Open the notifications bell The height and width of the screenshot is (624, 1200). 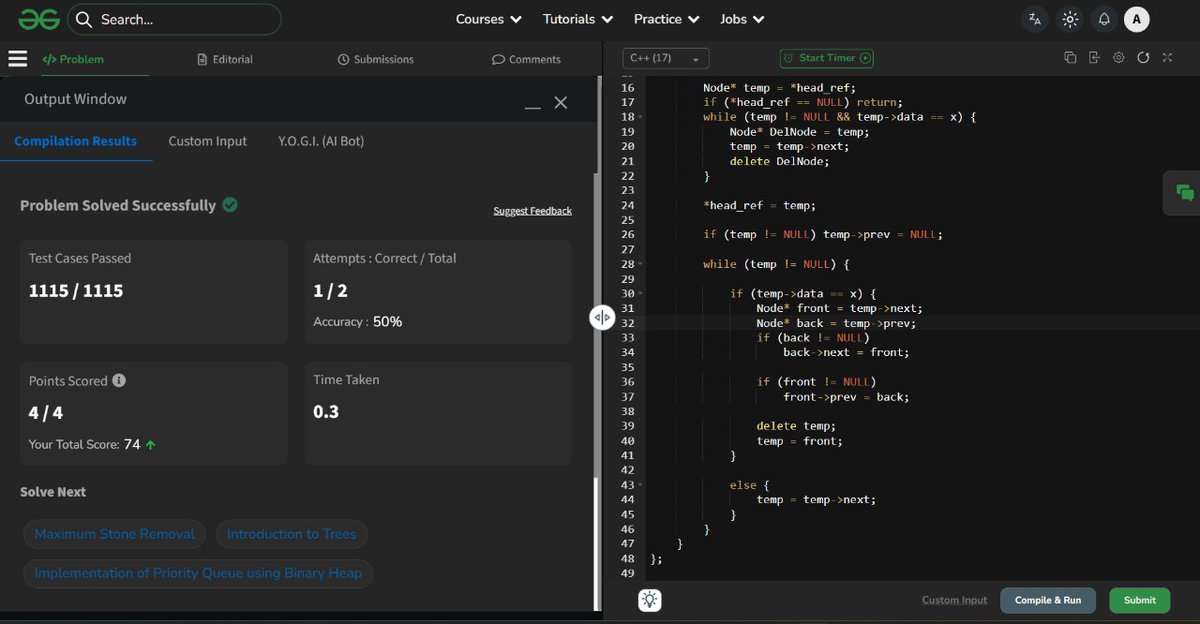[1104, 19]
